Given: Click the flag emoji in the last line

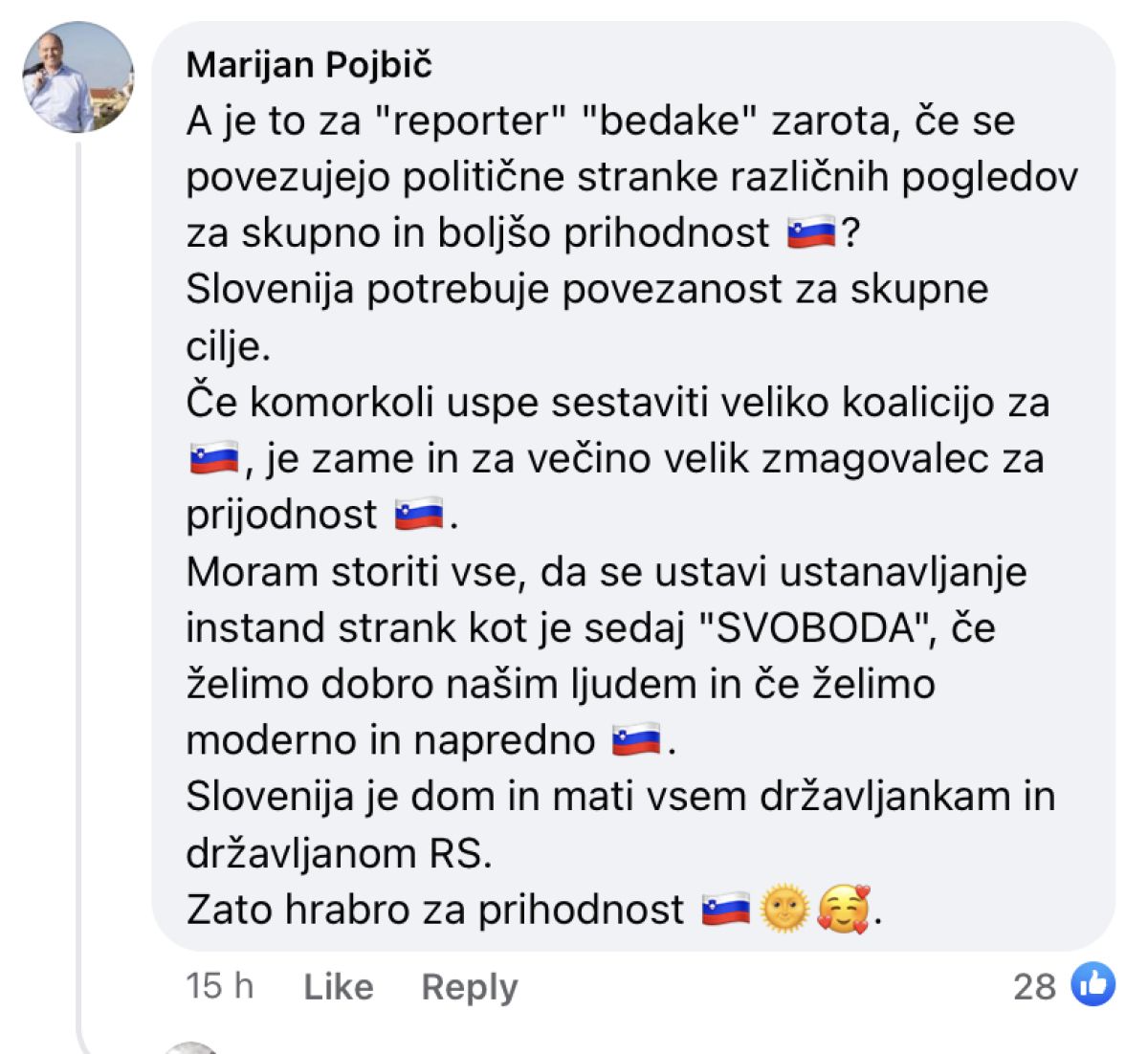Looking at the screenshot, I should click(726, 909).
